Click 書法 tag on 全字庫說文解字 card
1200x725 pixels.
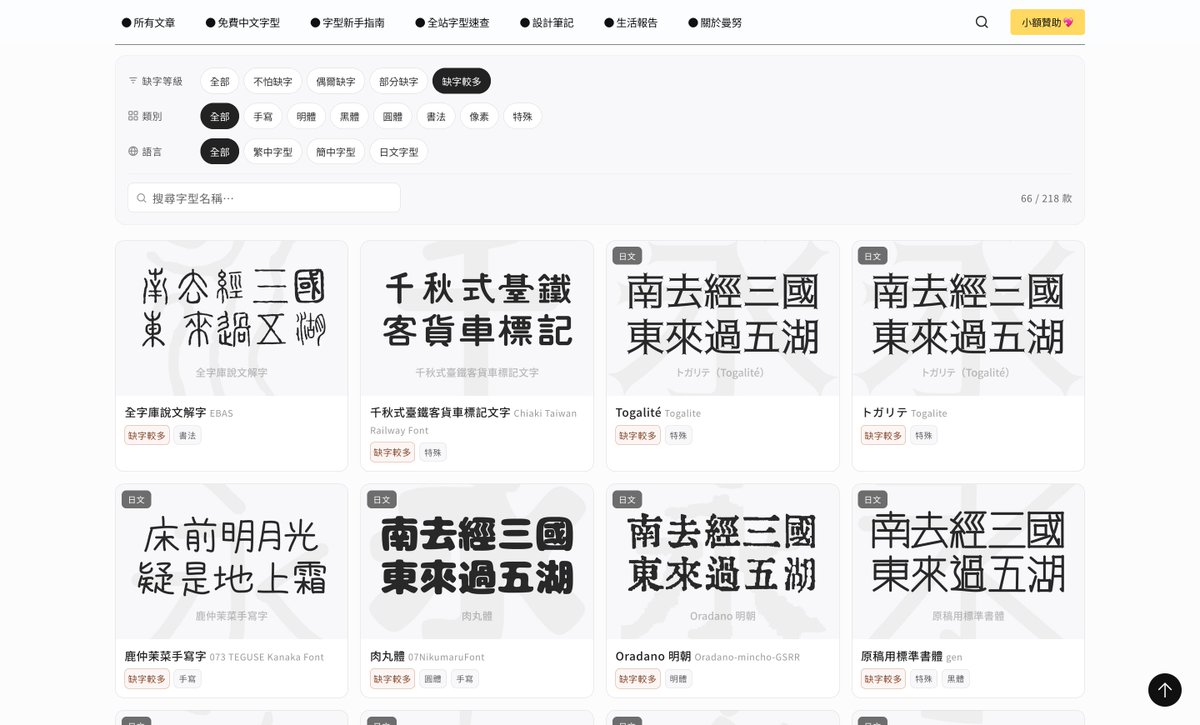tap(188, 435)
